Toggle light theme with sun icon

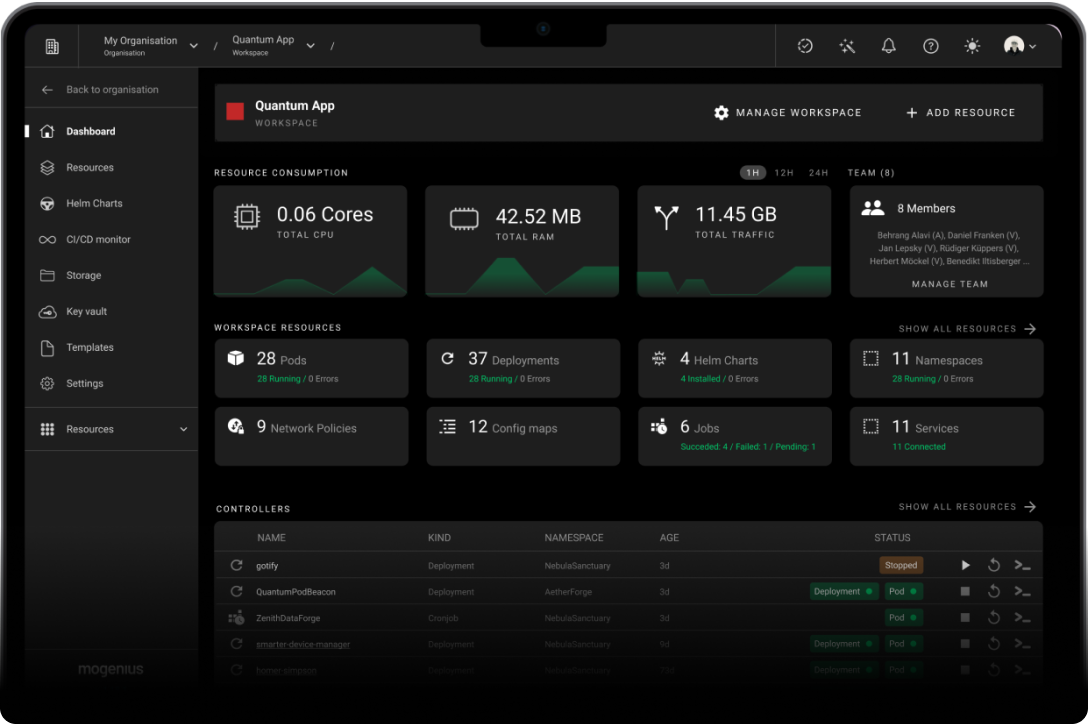[x=972, y=46]
